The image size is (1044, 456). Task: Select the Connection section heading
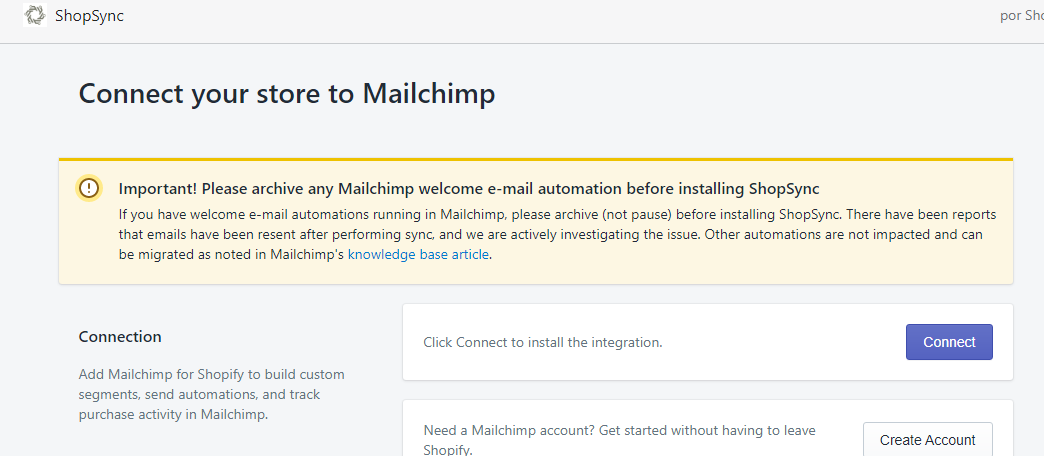coord(120,337)
